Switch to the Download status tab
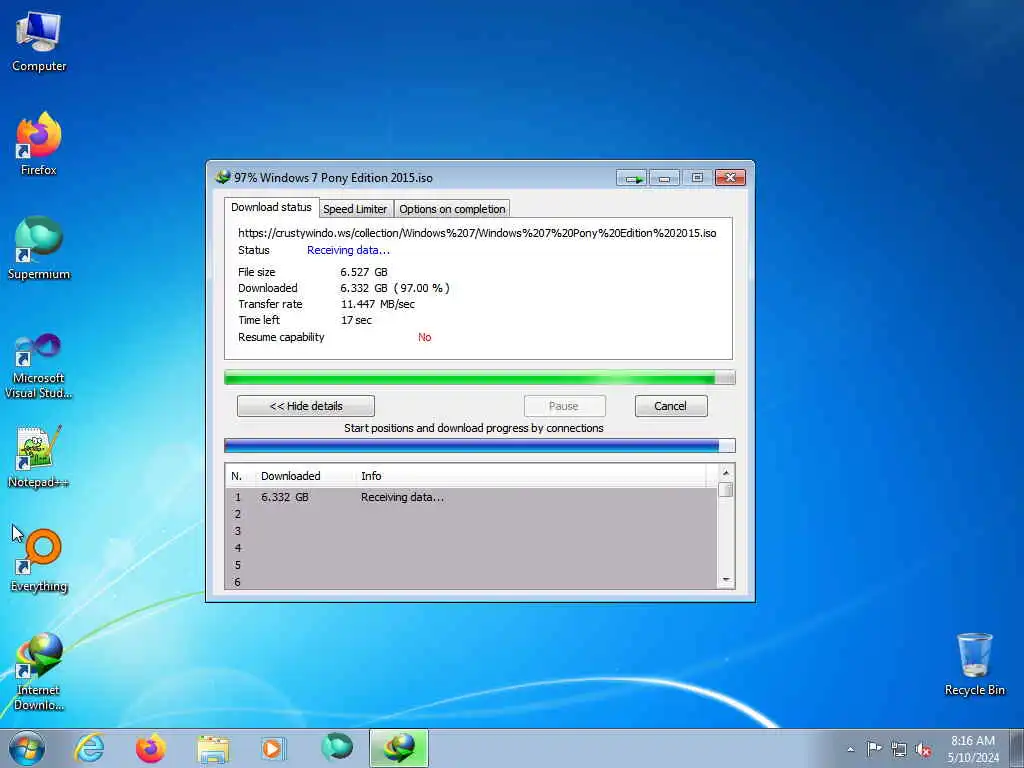Viewport: 1024px width, 768px height. pyautogui.click(x=272, y=207)
